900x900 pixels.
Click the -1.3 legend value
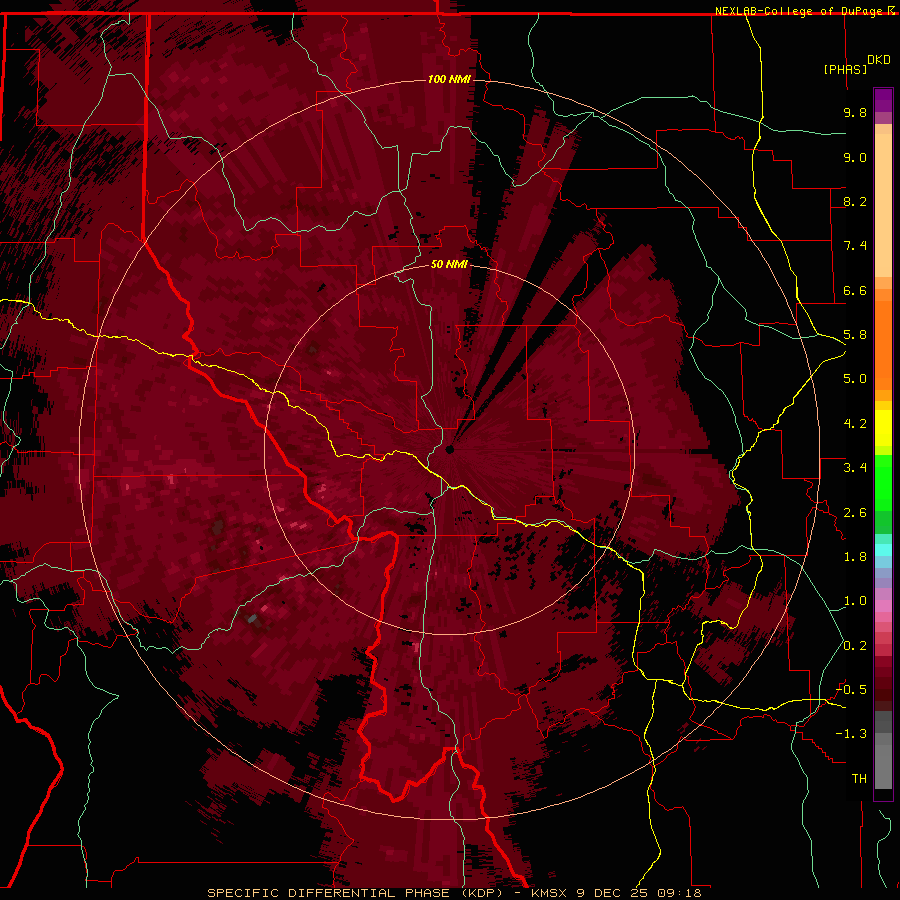point(851,734)
